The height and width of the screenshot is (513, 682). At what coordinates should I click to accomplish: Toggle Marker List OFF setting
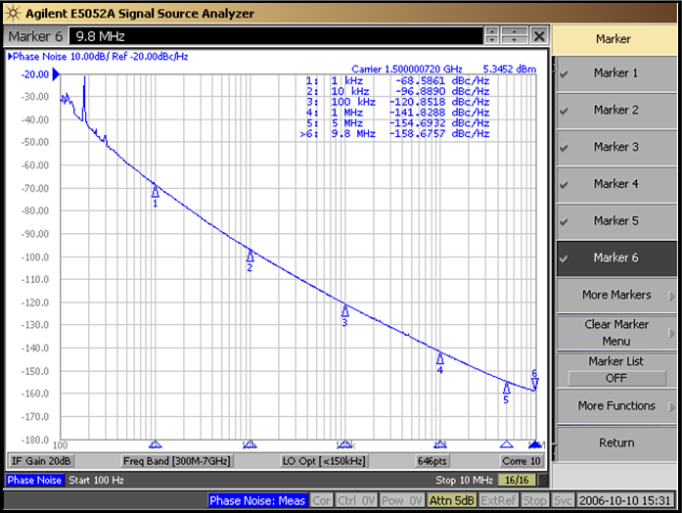(616, 379)
